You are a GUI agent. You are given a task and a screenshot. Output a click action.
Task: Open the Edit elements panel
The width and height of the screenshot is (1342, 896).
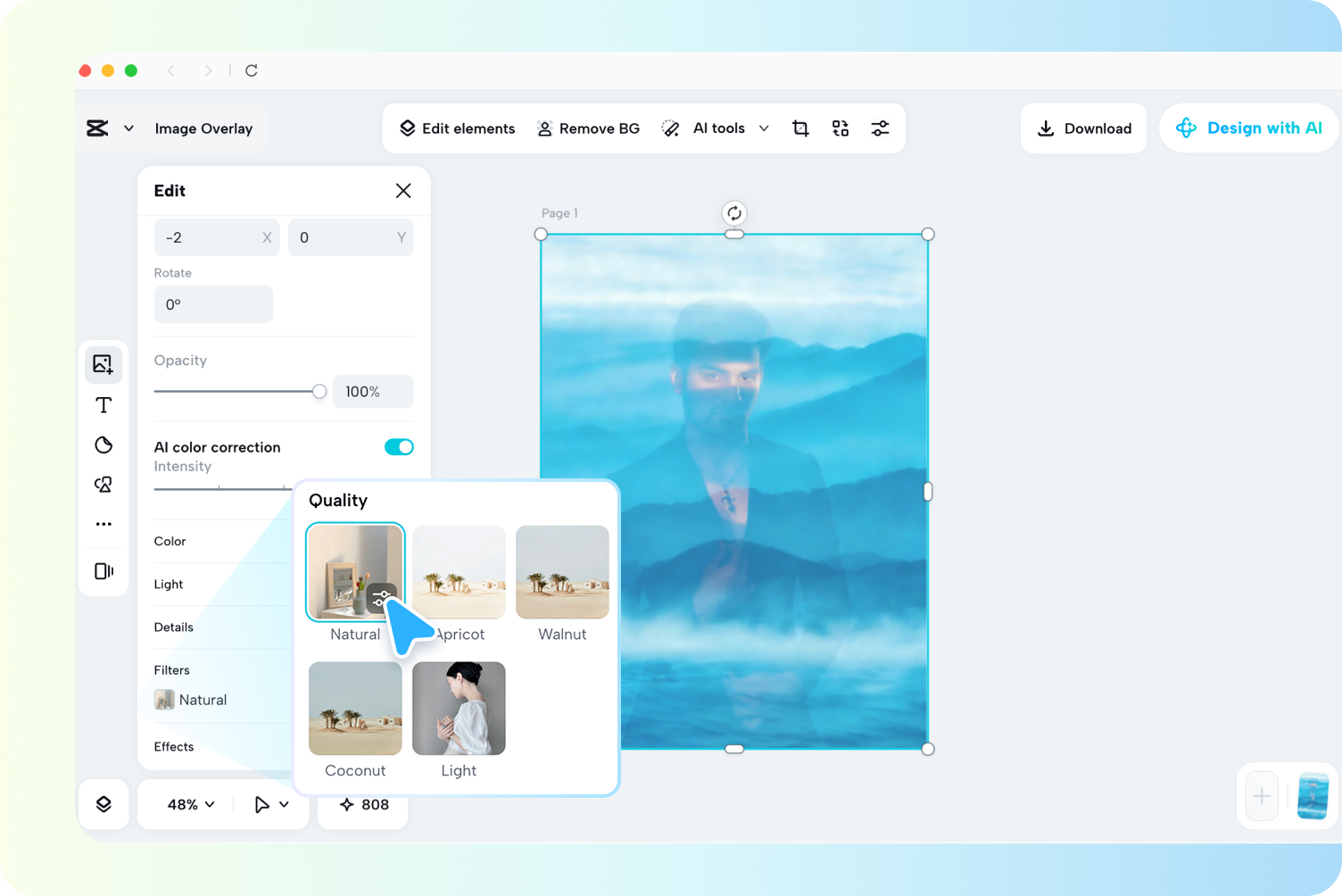click(x=457, y=128)
